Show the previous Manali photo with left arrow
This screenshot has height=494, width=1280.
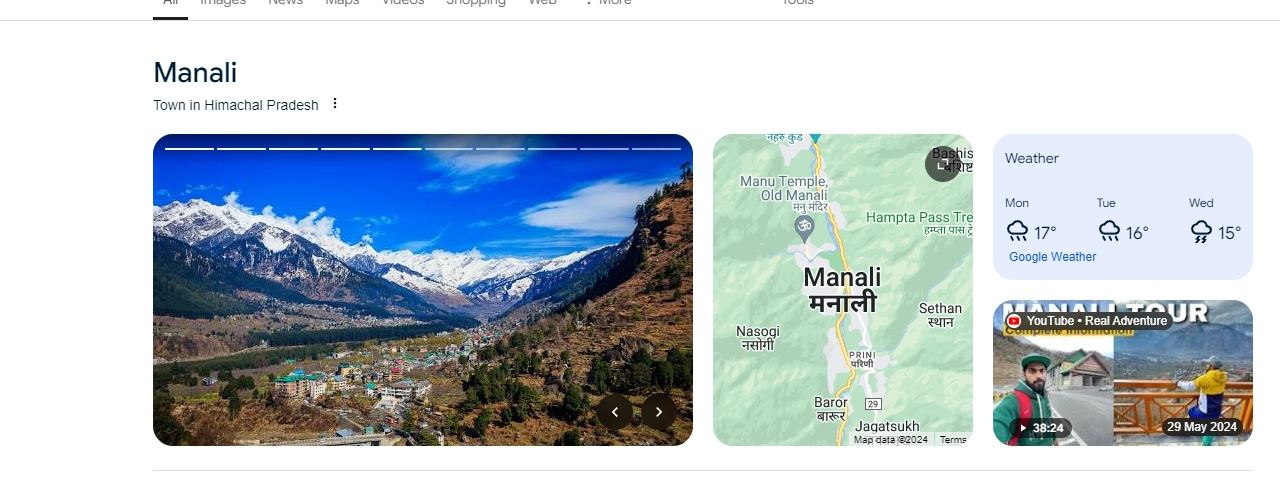pyautogui.click(x=615, y=412)
